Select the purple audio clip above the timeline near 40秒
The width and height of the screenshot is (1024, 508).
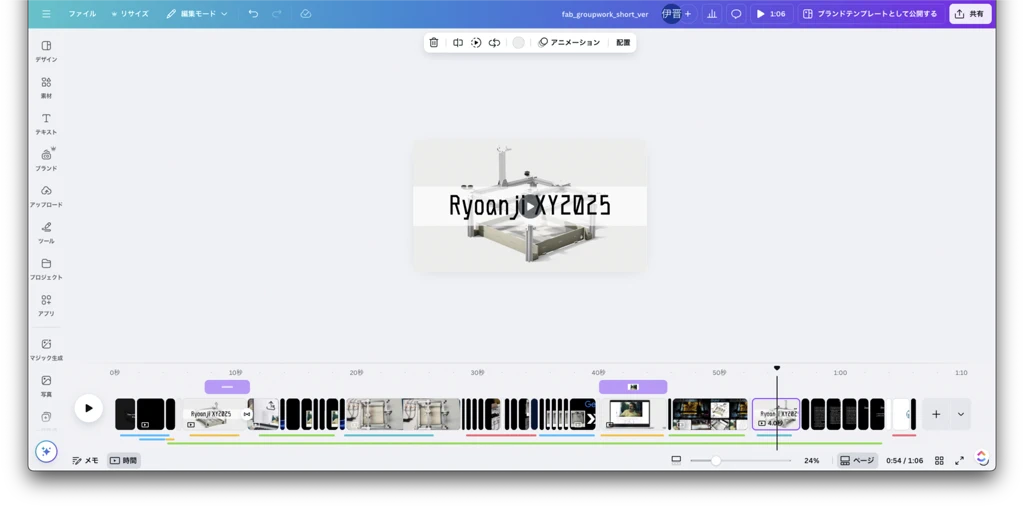pyautogui.click(x=633, y=387)
